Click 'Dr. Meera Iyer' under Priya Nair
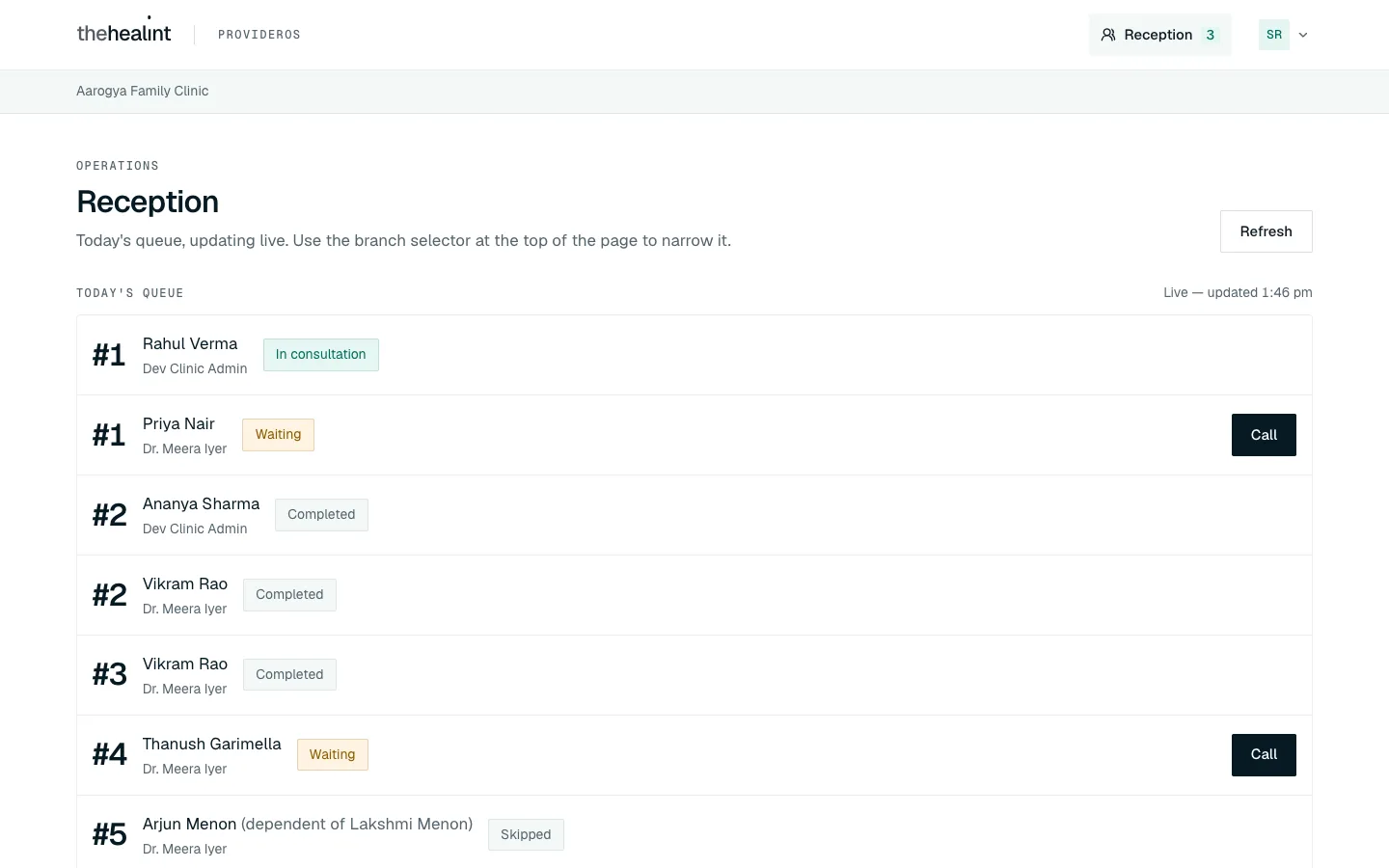 [x=185, y=448]
